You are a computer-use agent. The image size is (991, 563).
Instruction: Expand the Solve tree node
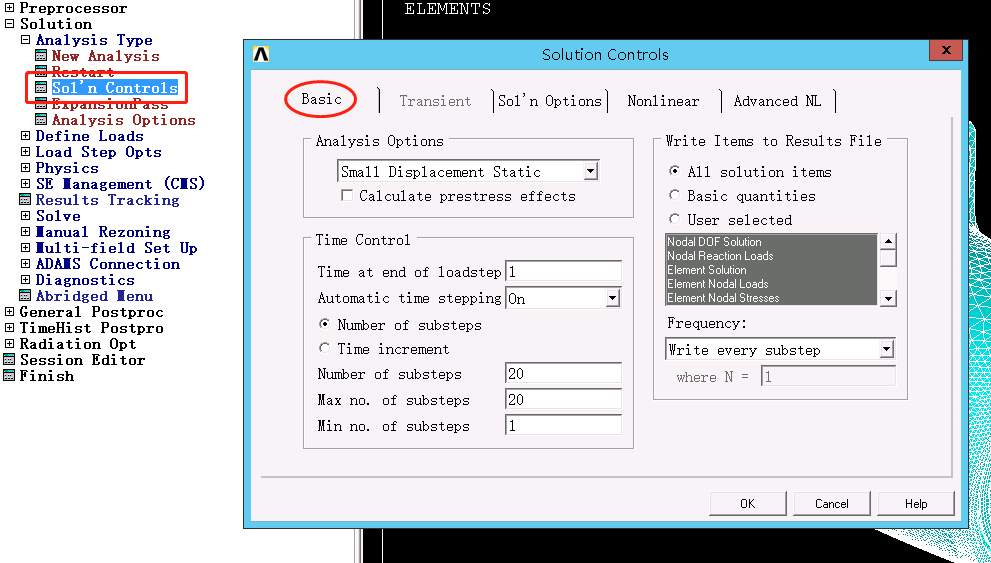click(25, 215)
